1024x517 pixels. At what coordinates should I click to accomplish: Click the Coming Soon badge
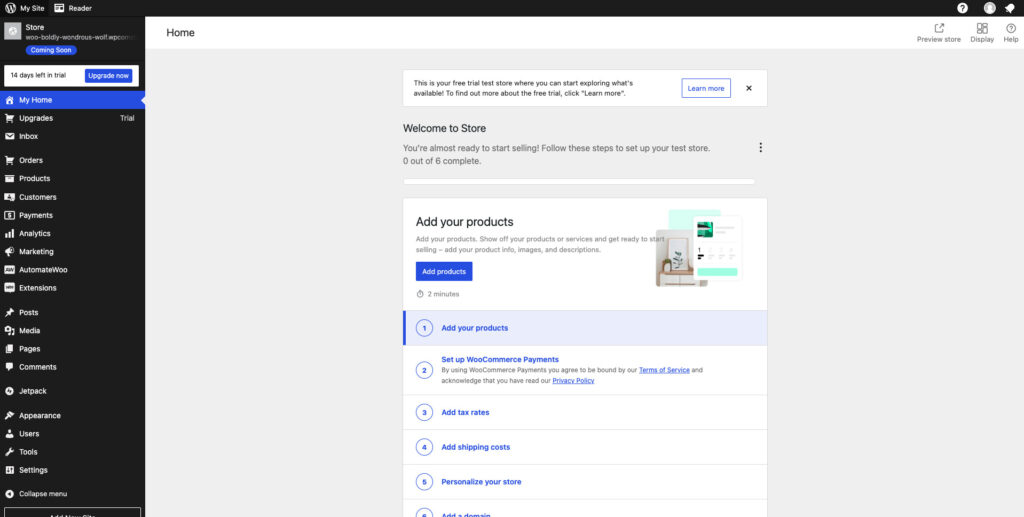tap(51, 50)
